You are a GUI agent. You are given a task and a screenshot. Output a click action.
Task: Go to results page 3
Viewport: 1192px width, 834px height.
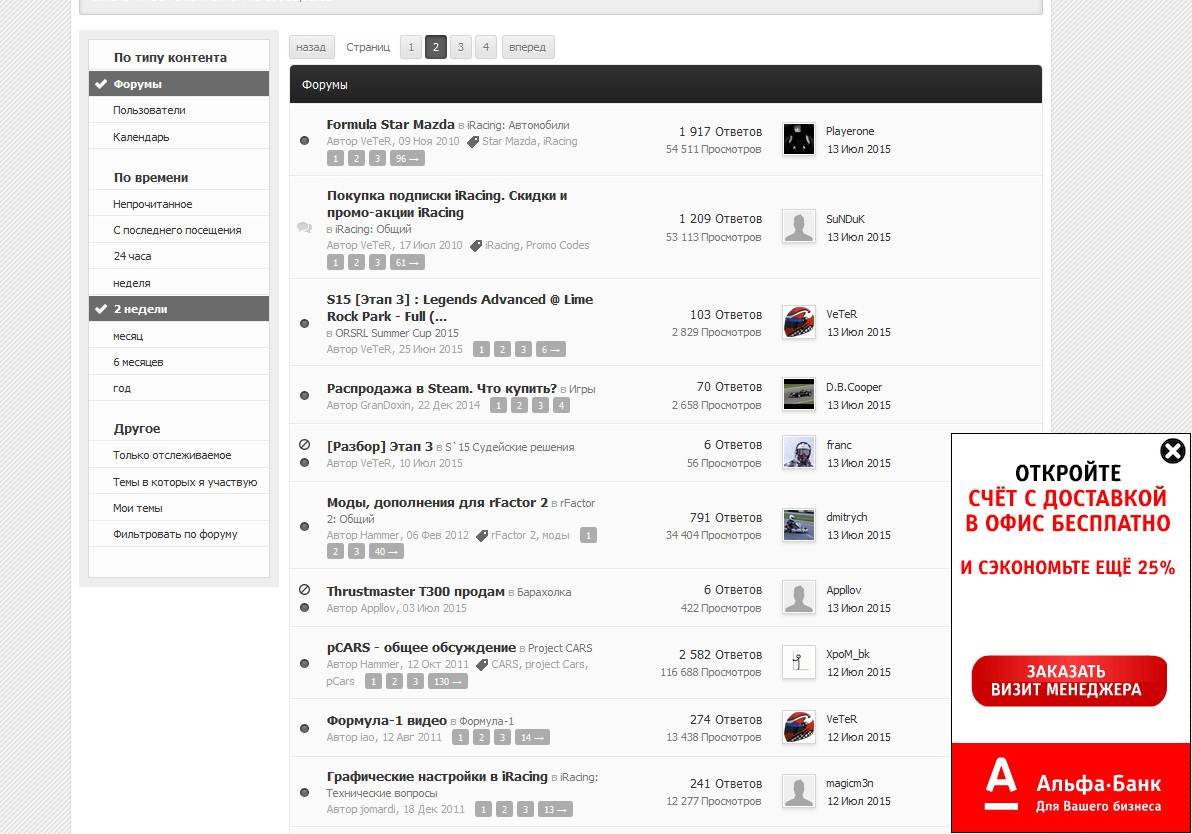point(460,47)
